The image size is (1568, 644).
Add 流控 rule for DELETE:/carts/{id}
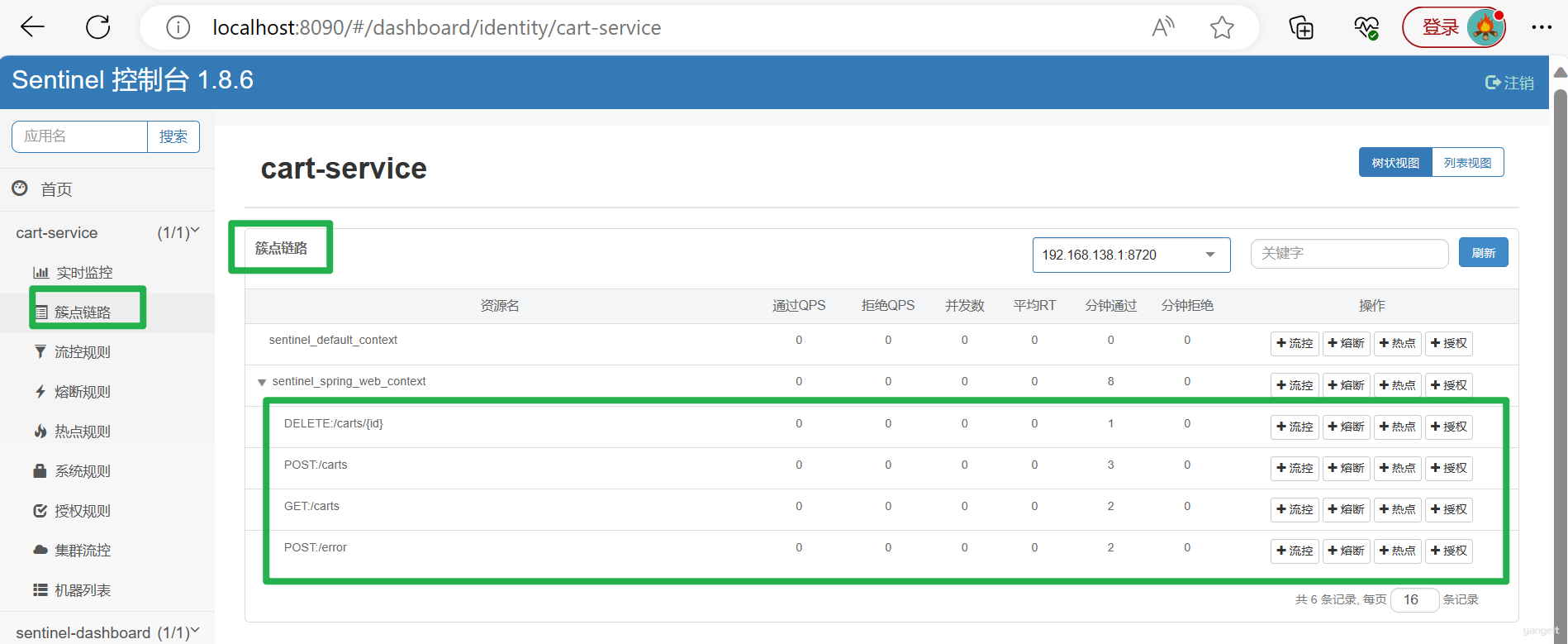point(1295,427)
